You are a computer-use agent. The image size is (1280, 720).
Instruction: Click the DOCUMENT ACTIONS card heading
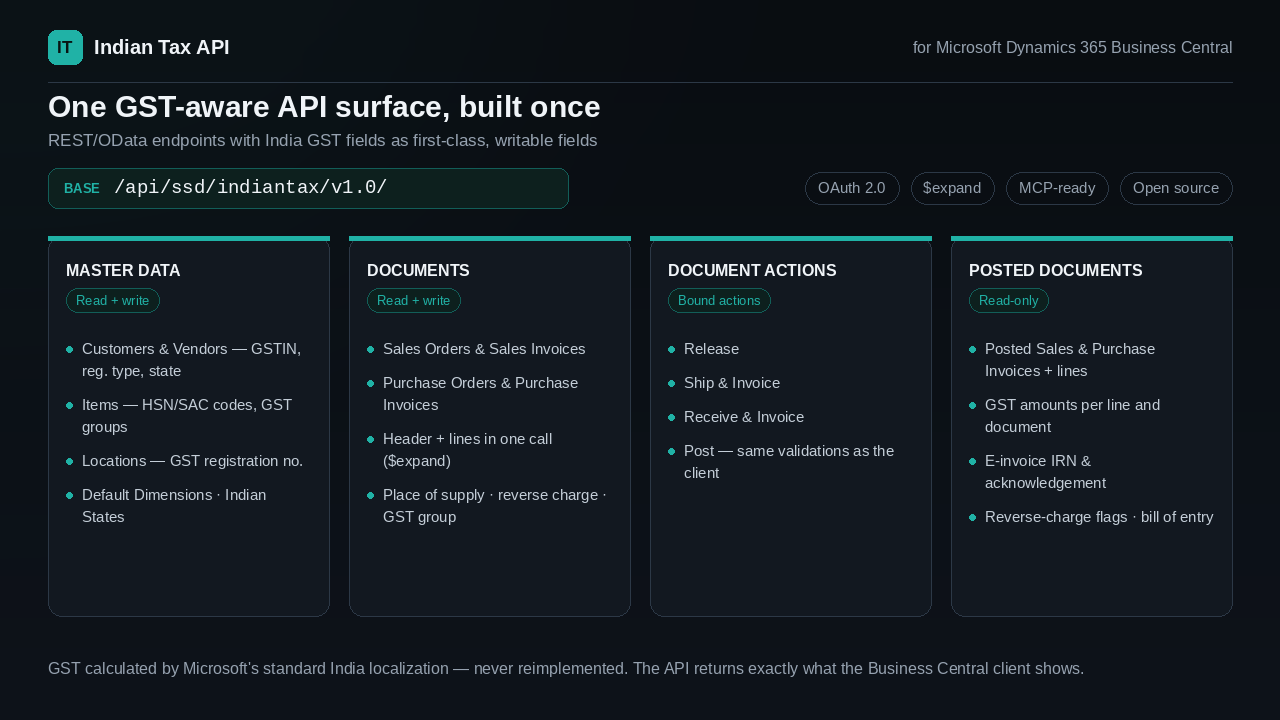tap(752, 270)
